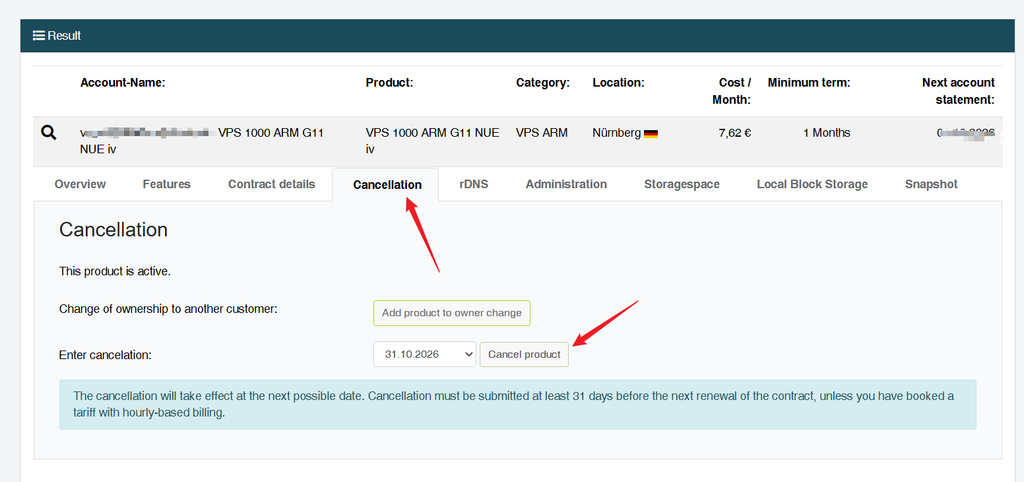Click the Product cell VPS 1000 ARM G11 NUE iv
This screenshot has height=482, width=1024.
pos(432,141)
